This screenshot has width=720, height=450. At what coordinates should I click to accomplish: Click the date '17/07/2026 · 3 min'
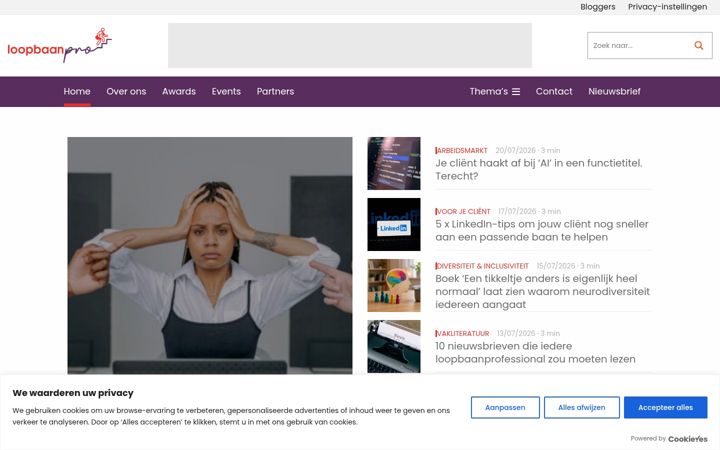click(x=529, y=212)
